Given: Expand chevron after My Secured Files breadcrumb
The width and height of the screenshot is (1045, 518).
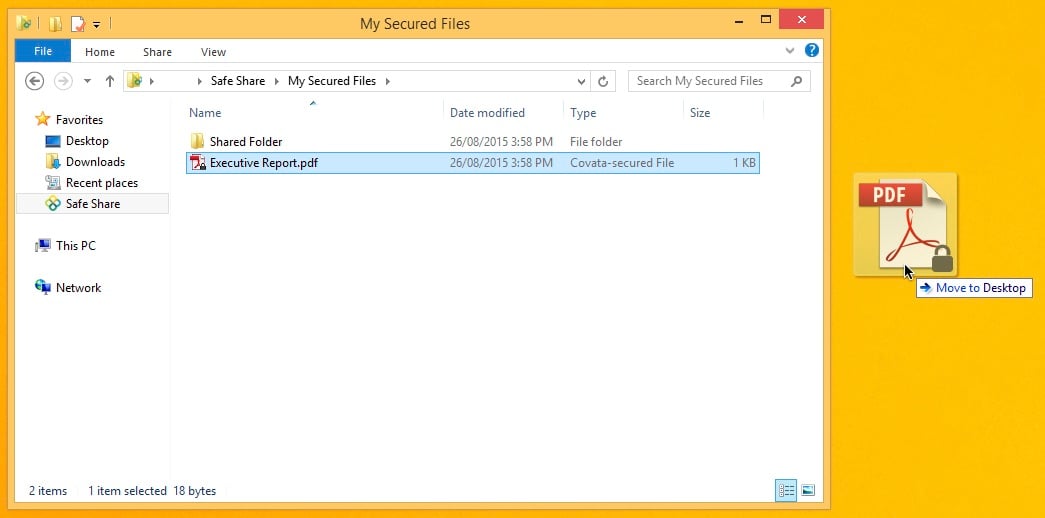Looking at the screenshot, I should [387, 81].
